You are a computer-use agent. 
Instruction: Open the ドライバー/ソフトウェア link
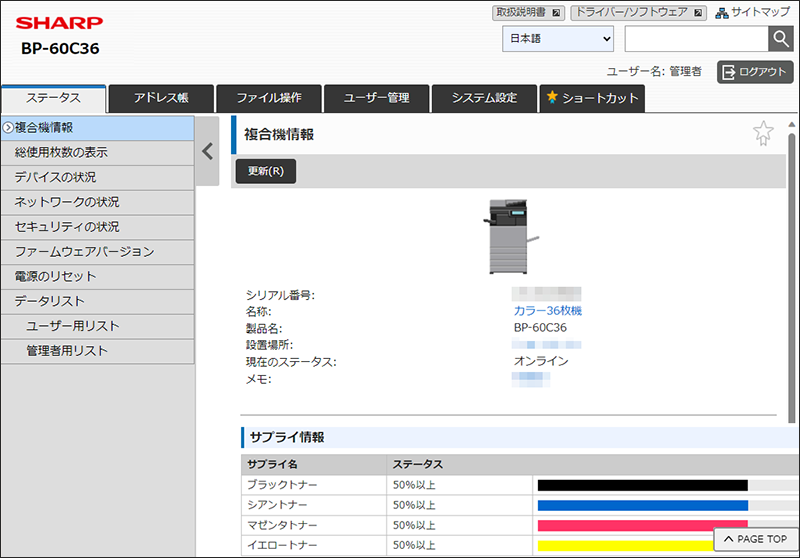639,13
